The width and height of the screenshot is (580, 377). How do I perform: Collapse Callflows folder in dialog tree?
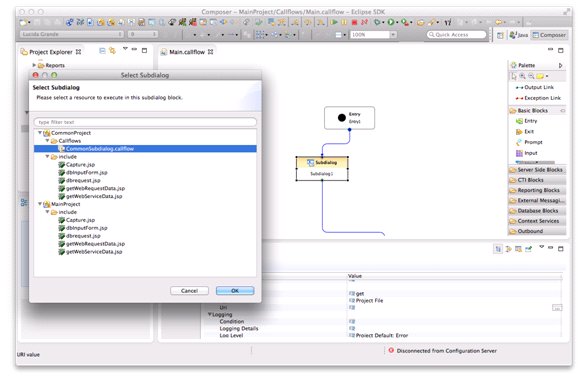(x=47, y=141)
